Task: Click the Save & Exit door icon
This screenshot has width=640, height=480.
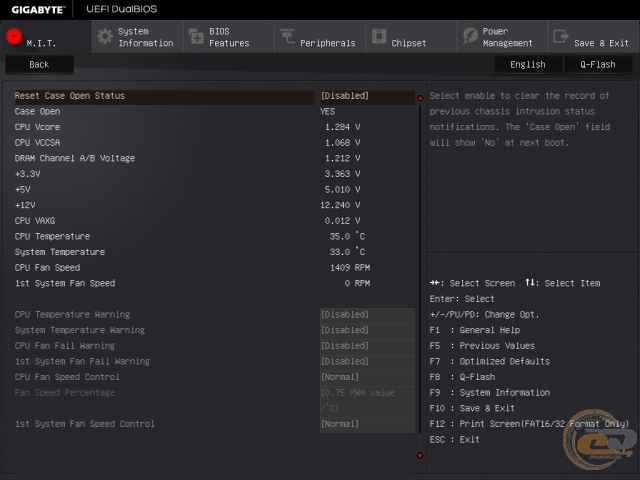Action: point(561,36)
